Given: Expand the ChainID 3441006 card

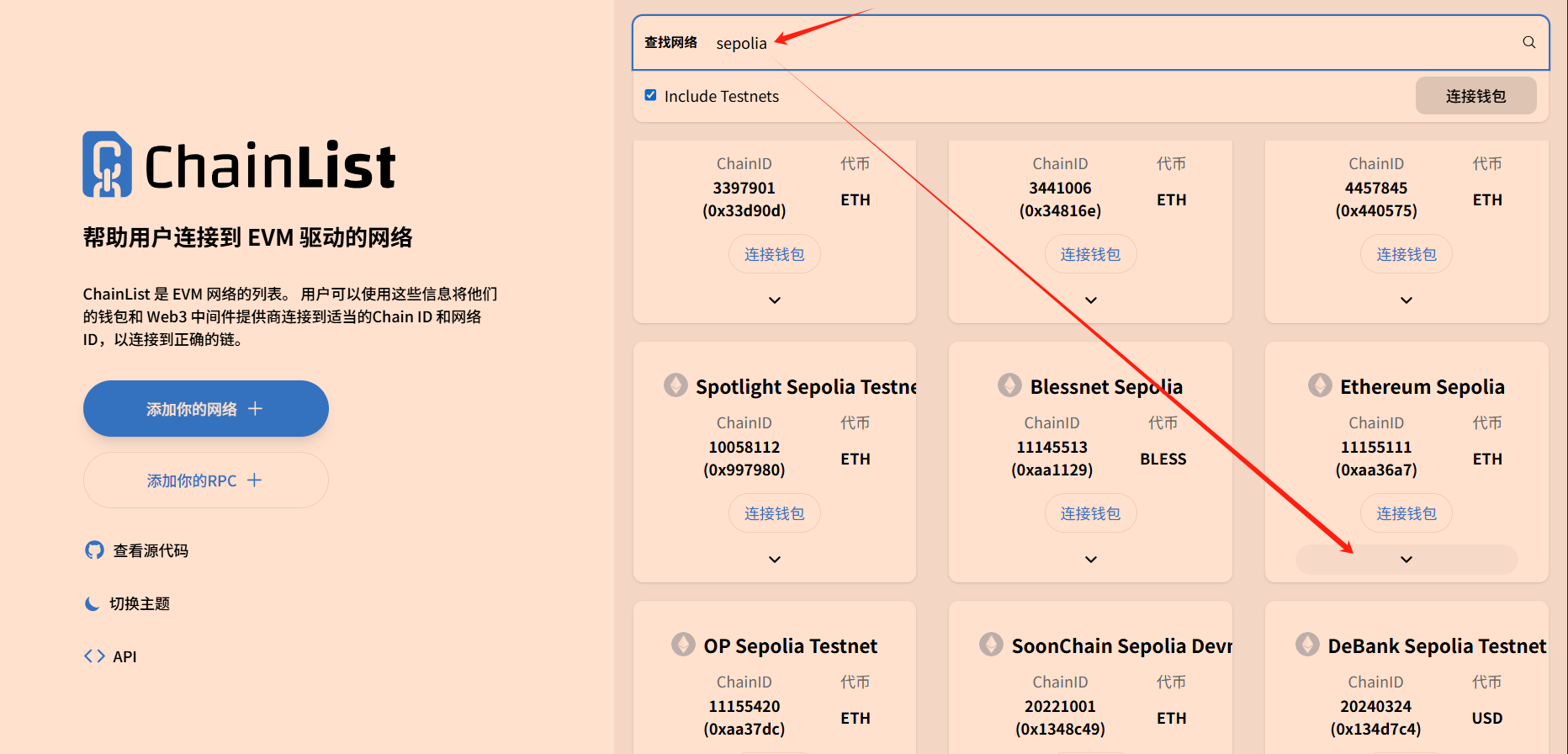Looking at the screenshot, I should click(1091, 300).
